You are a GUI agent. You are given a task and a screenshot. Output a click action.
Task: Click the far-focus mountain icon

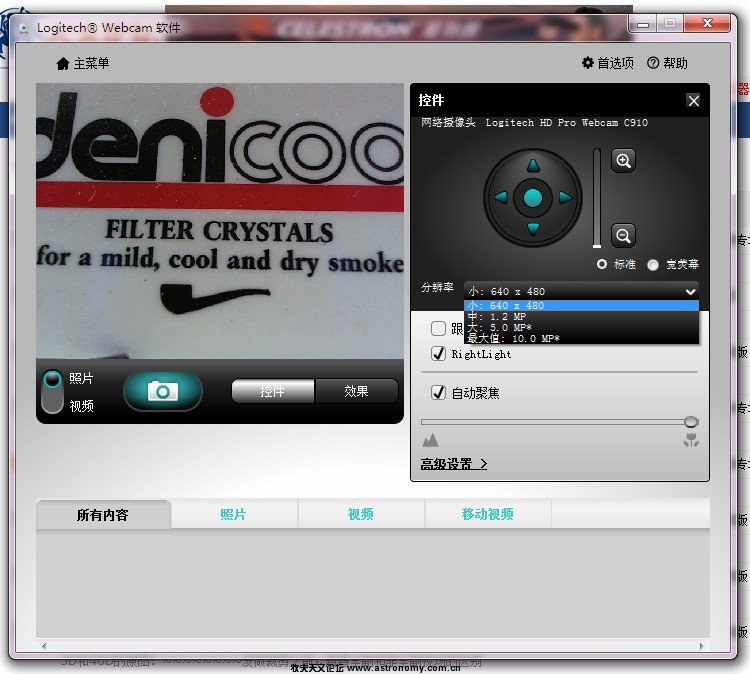pos(430,440)
